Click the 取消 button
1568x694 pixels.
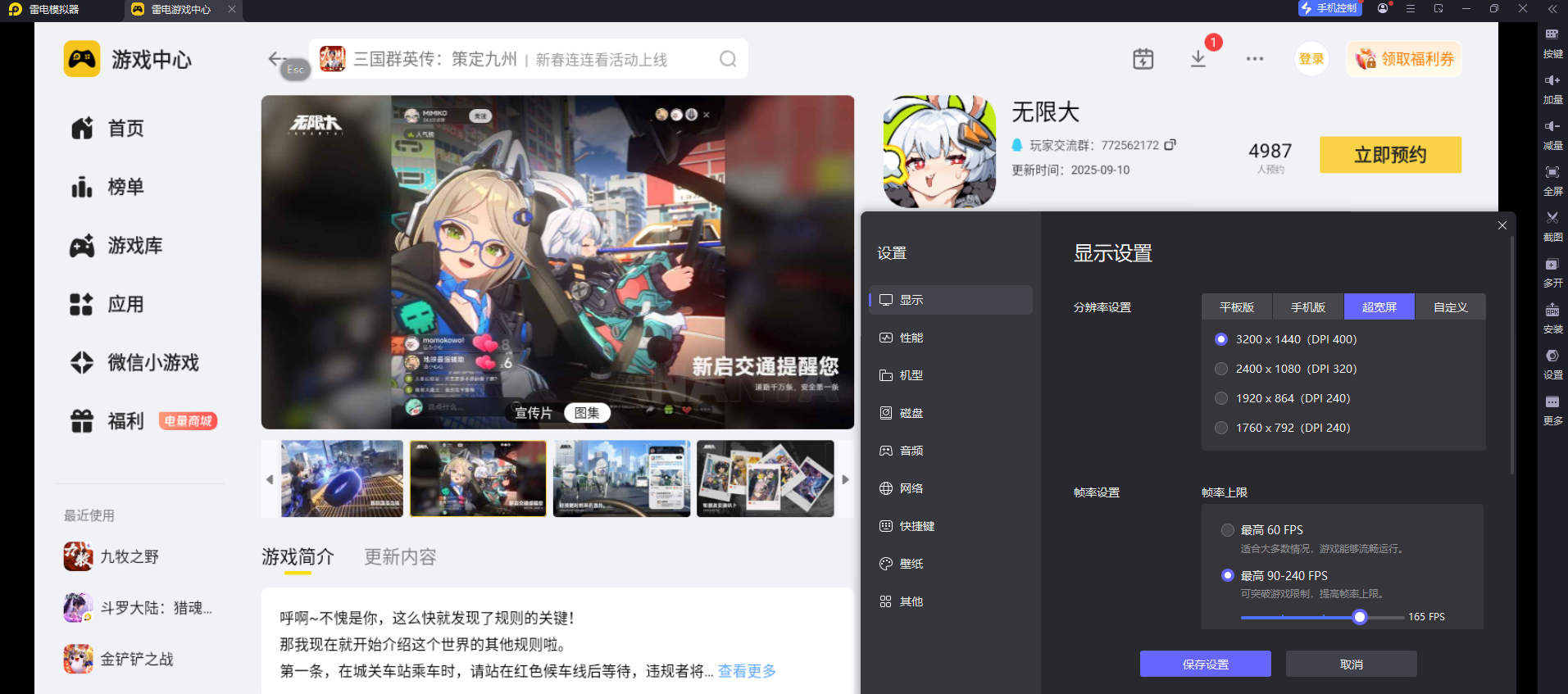(x=1352, y=664)
